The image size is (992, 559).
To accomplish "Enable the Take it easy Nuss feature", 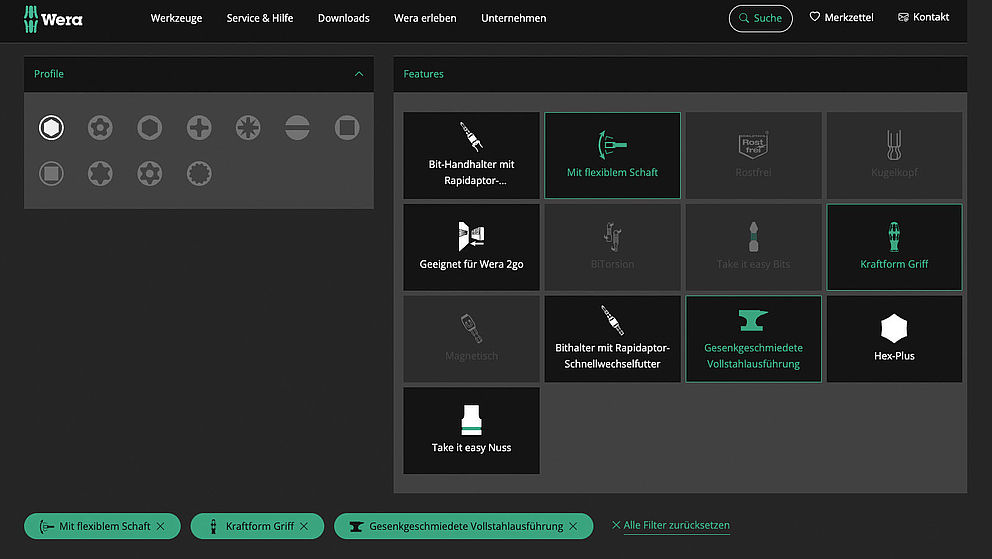I will [x=471, y=431].
